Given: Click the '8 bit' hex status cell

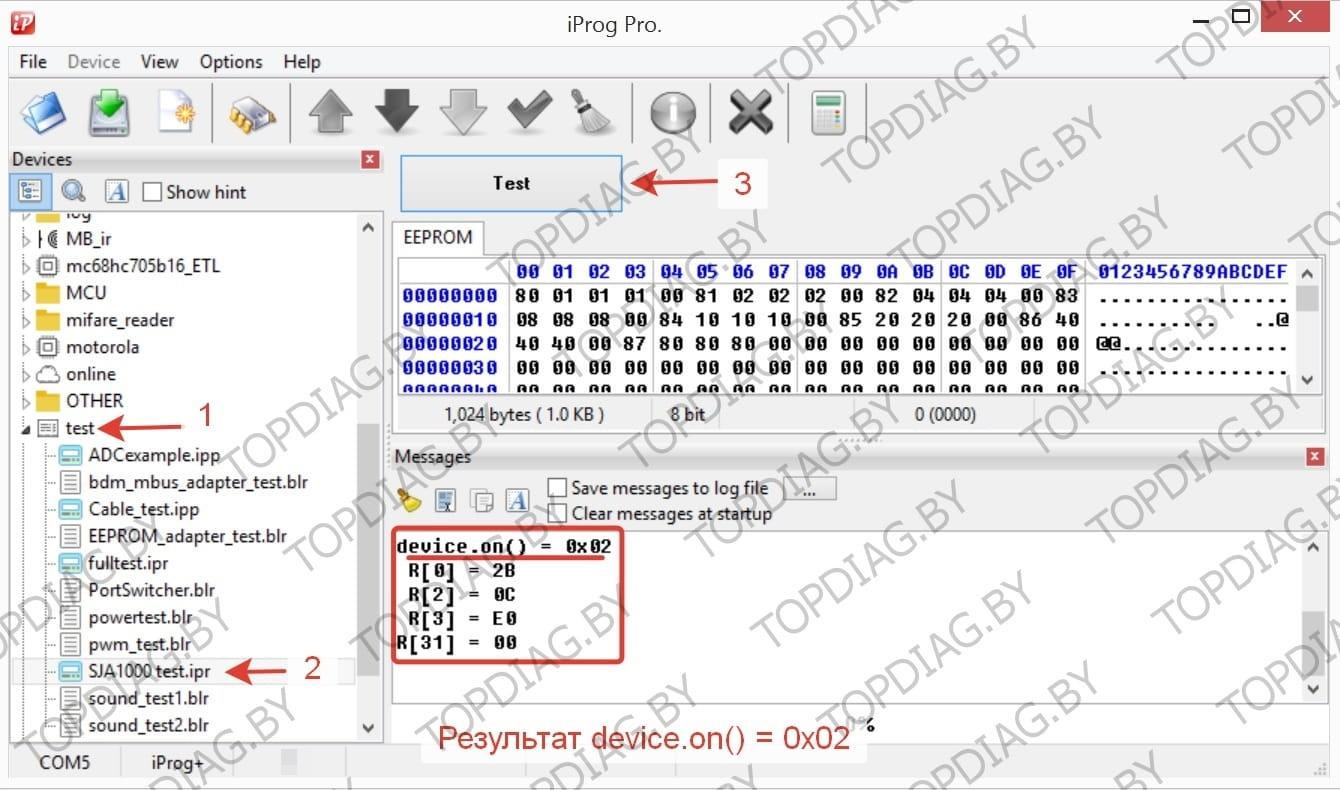Looking at the screenshot, I should [688, 414].
